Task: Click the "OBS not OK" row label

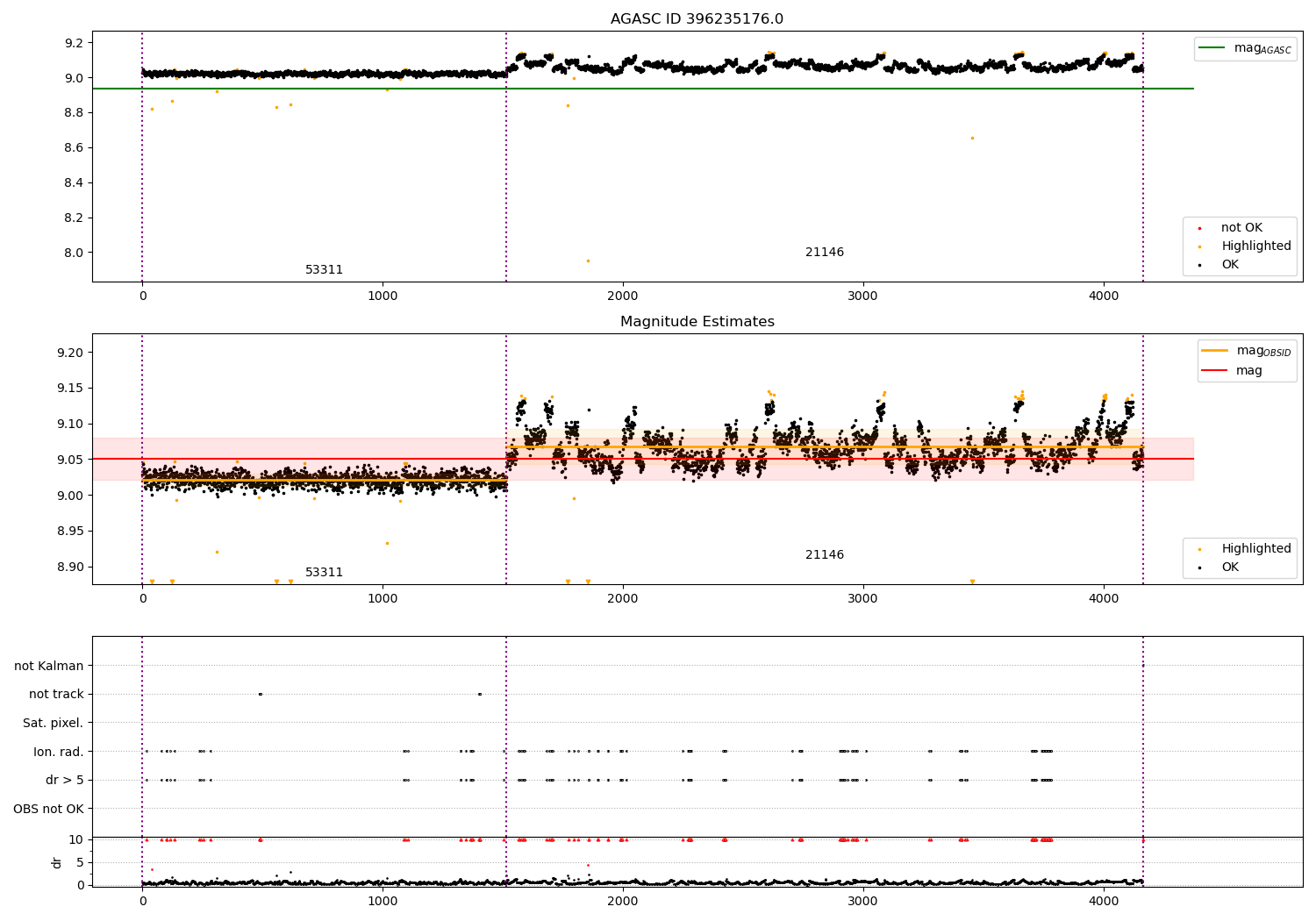Action: point(48,809)
